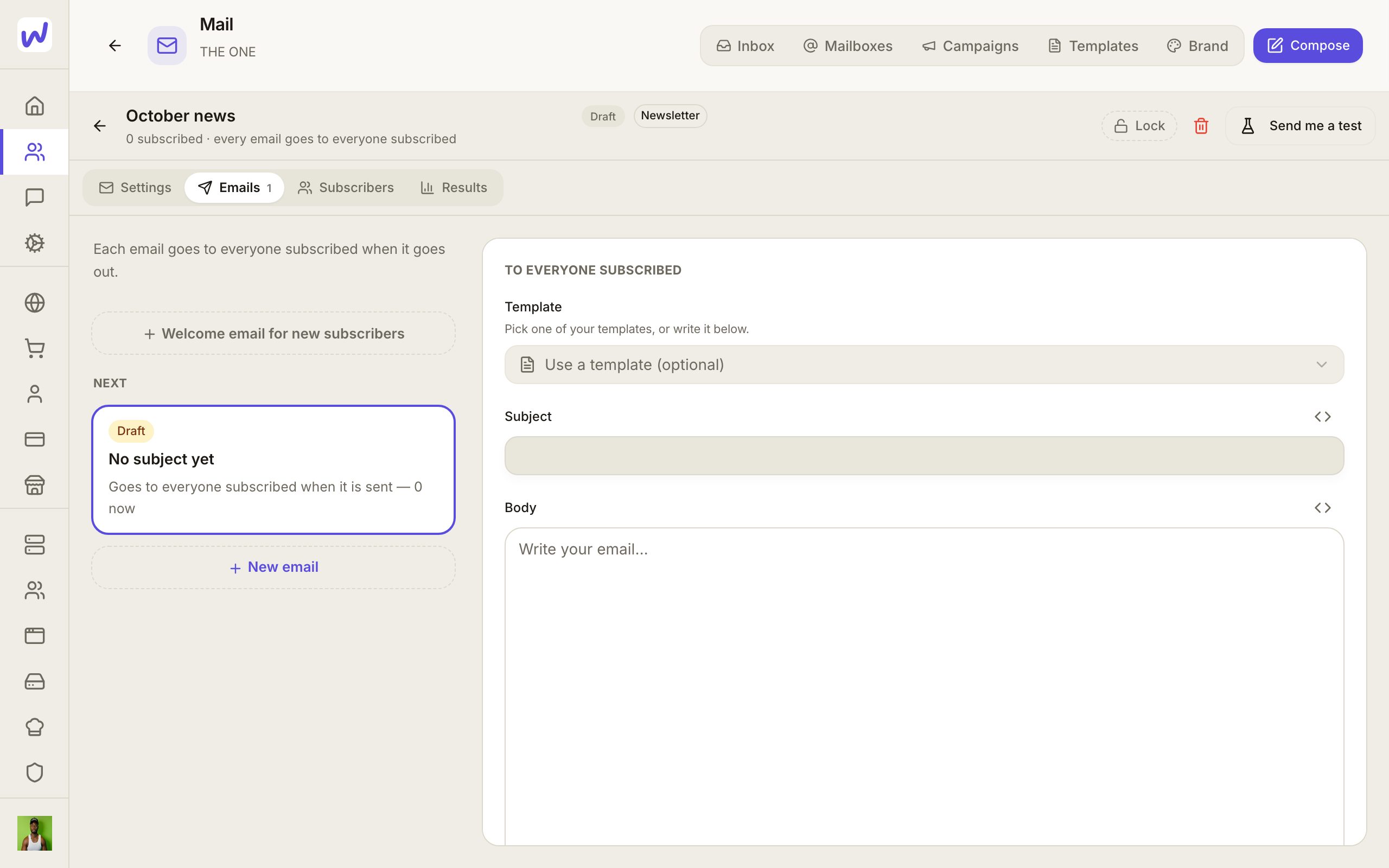Switch to the Results tab
The width and height of the screenshot is (1389, 868).
click(454, 188)
